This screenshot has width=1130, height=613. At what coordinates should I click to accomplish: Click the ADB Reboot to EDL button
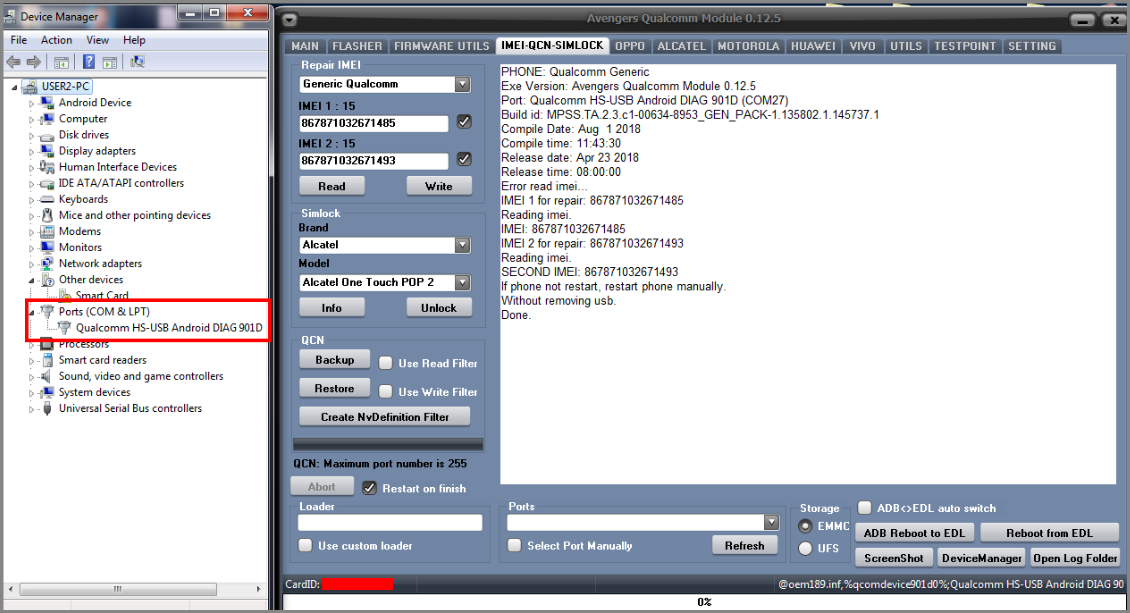pyautogui.click(x=914, y=533)
